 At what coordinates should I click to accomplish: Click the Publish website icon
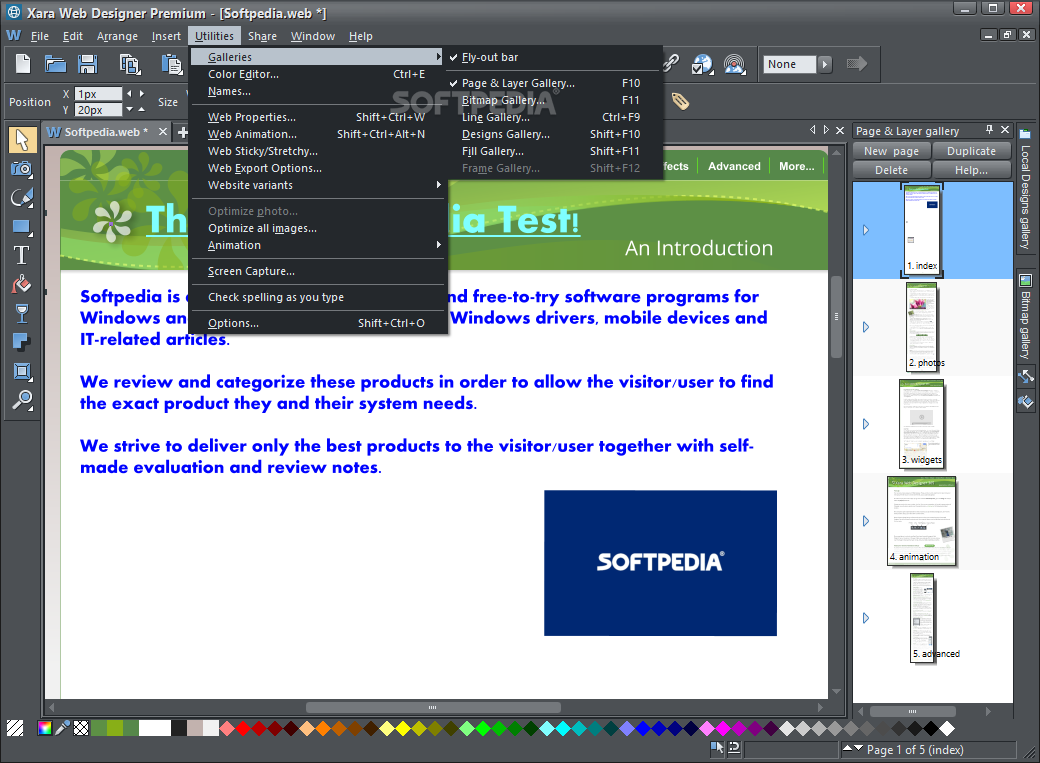[x=734, y=64]
